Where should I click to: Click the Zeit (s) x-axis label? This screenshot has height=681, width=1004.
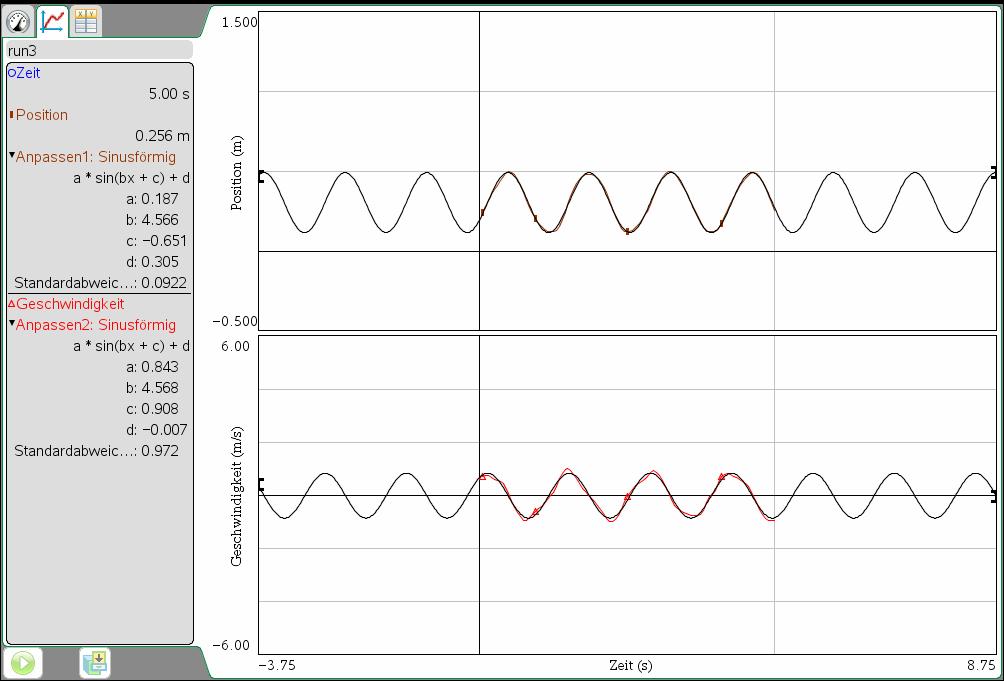click(630, 665)
